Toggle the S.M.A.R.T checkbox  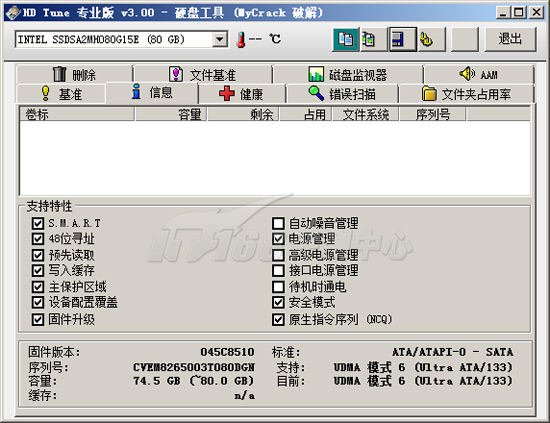point(38,223)
